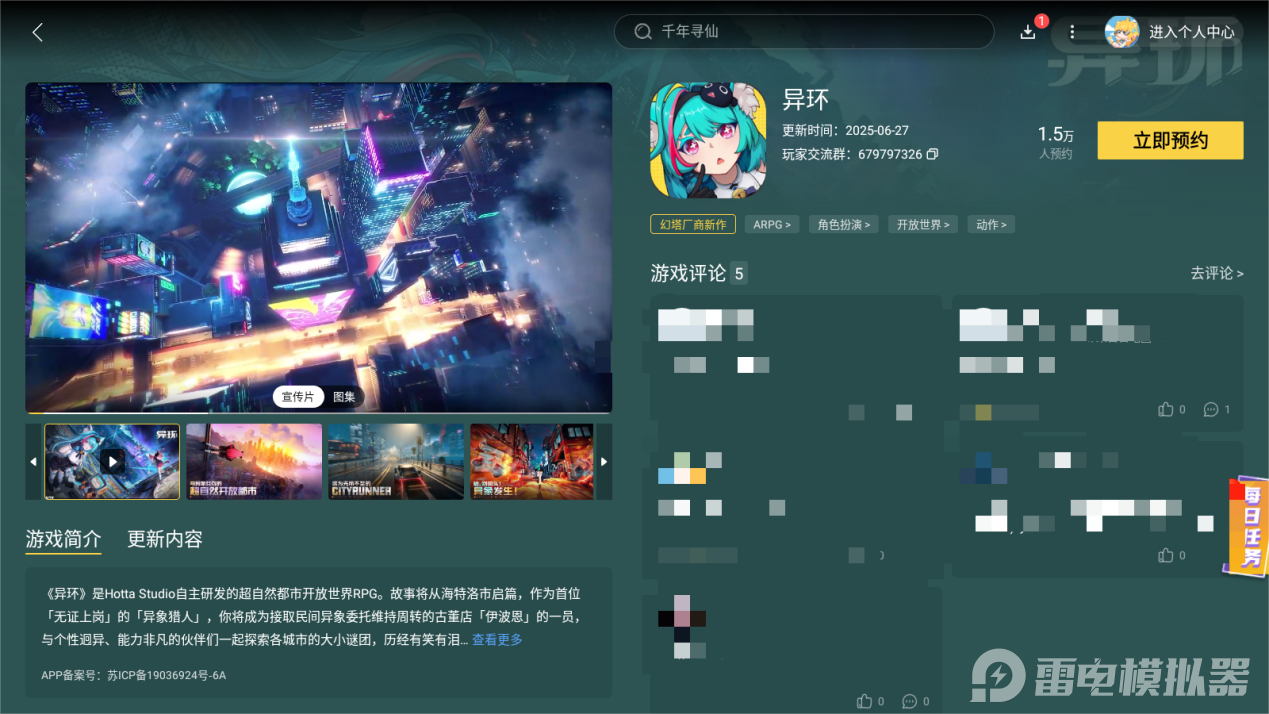Select the 游戏简介 tab
The image size is (1269, 714).
tap(63, 538)
